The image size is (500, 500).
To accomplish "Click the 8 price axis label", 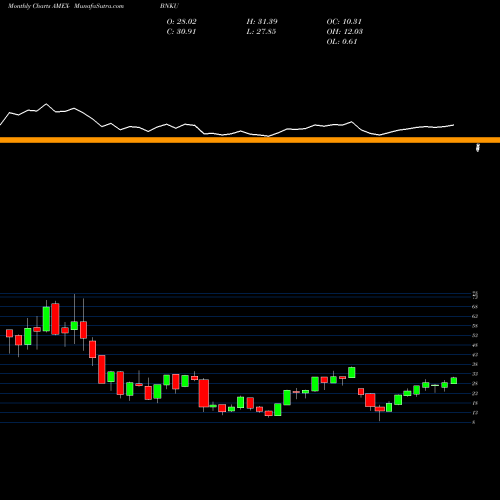I will [x=474, y=422].
